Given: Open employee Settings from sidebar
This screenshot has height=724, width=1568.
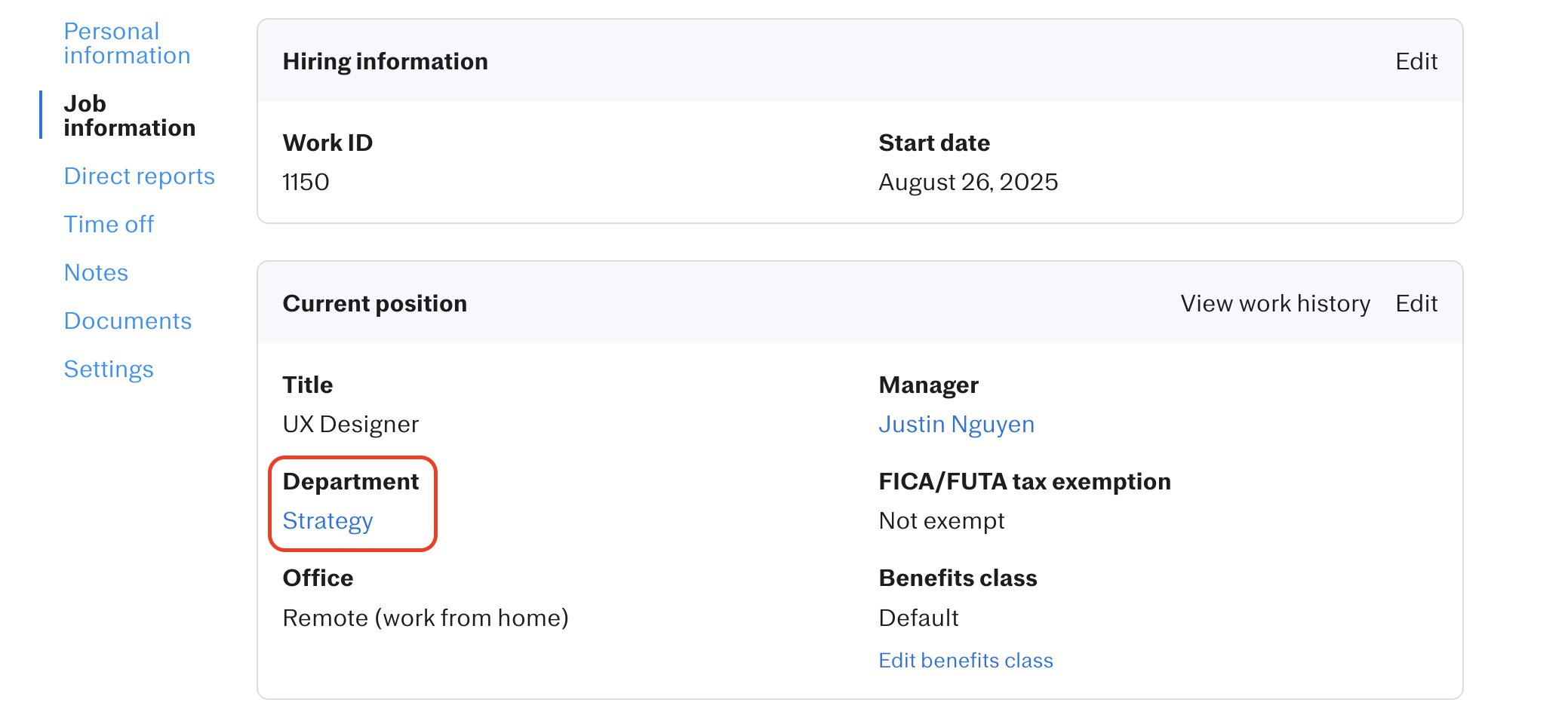Looking at the screenshot, I should 109,370.
